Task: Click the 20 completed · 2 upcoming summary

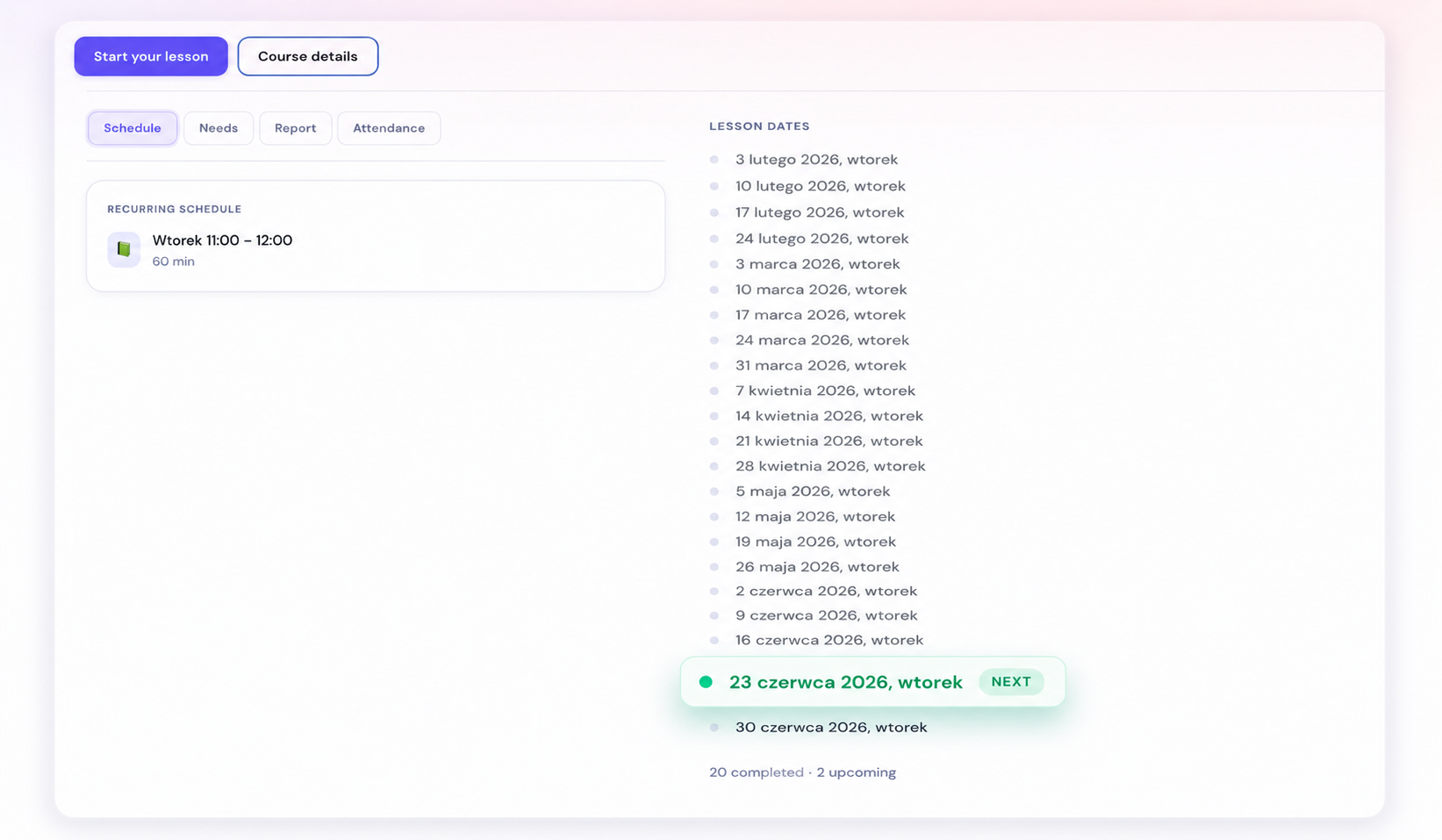Action: point(802,773)
